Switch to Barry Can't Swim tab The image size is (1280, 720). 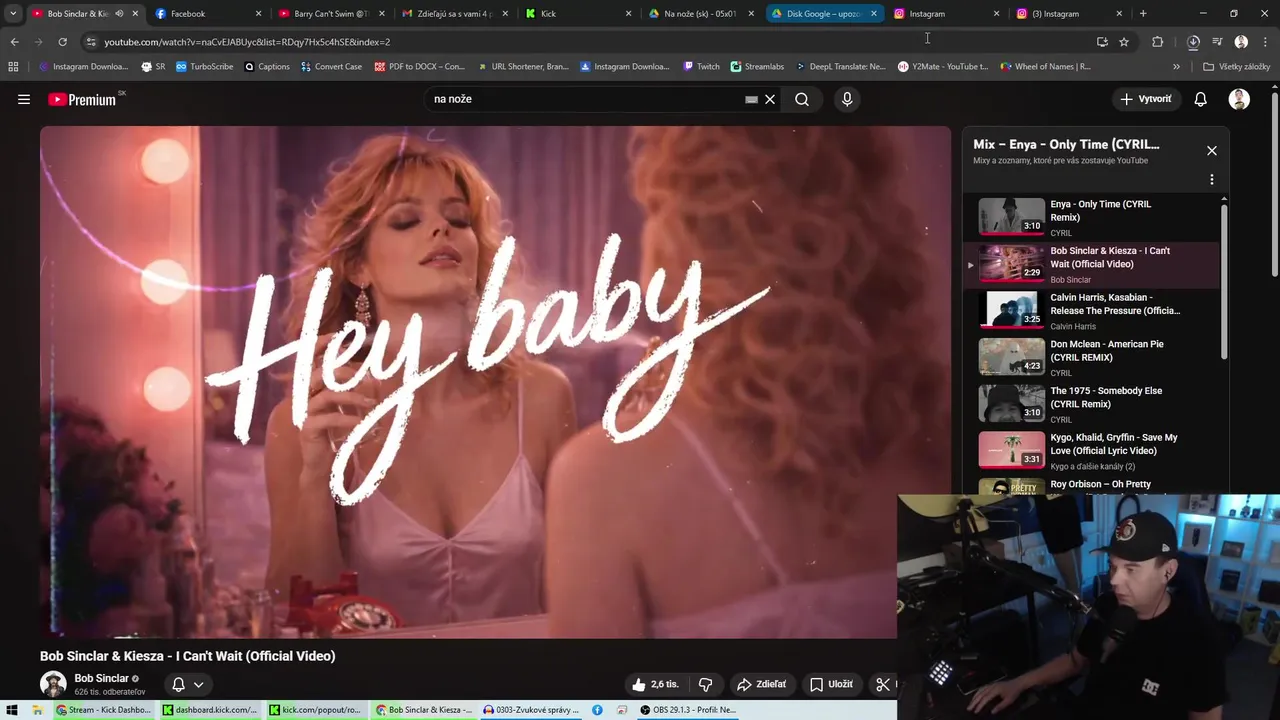click(x=331, y=14)
